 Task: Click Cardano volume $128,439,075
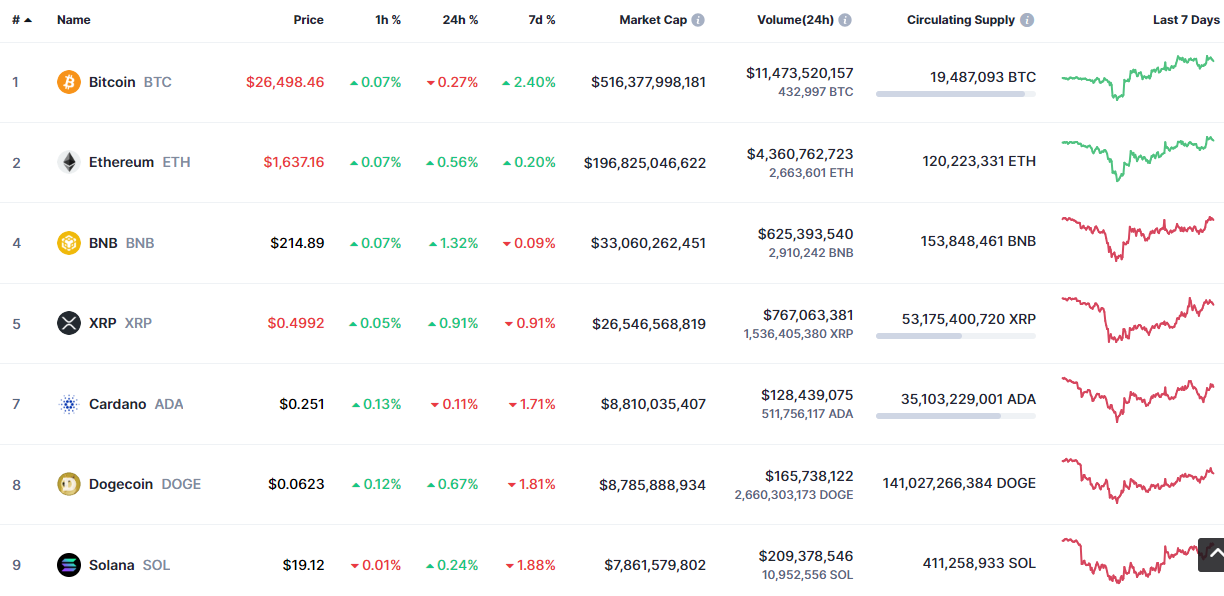[x=807, y=395]
